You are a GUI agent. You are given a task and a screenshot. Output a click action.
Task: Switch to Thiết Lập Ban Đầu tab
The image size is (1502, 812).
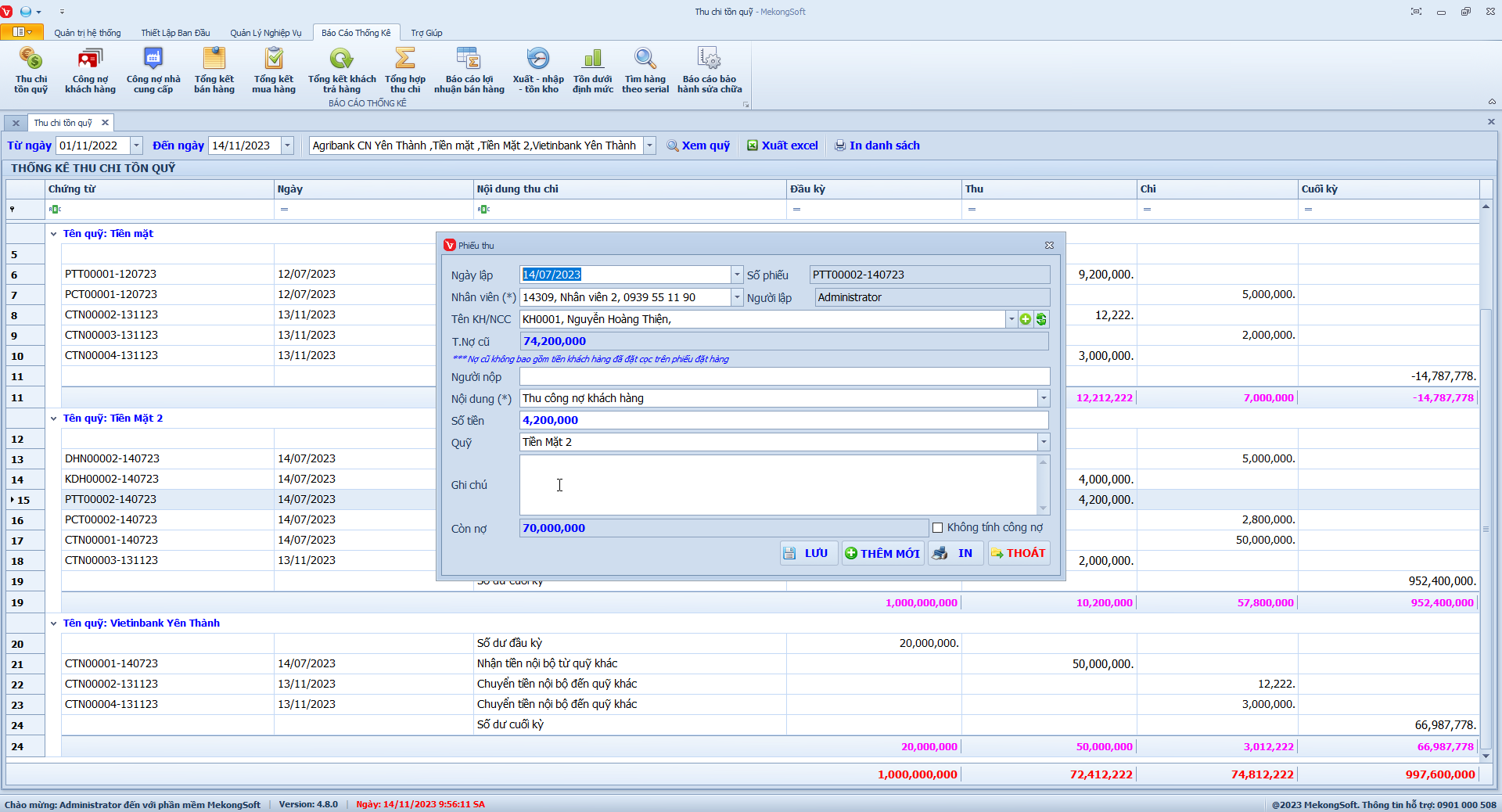[x=175, y=33]
